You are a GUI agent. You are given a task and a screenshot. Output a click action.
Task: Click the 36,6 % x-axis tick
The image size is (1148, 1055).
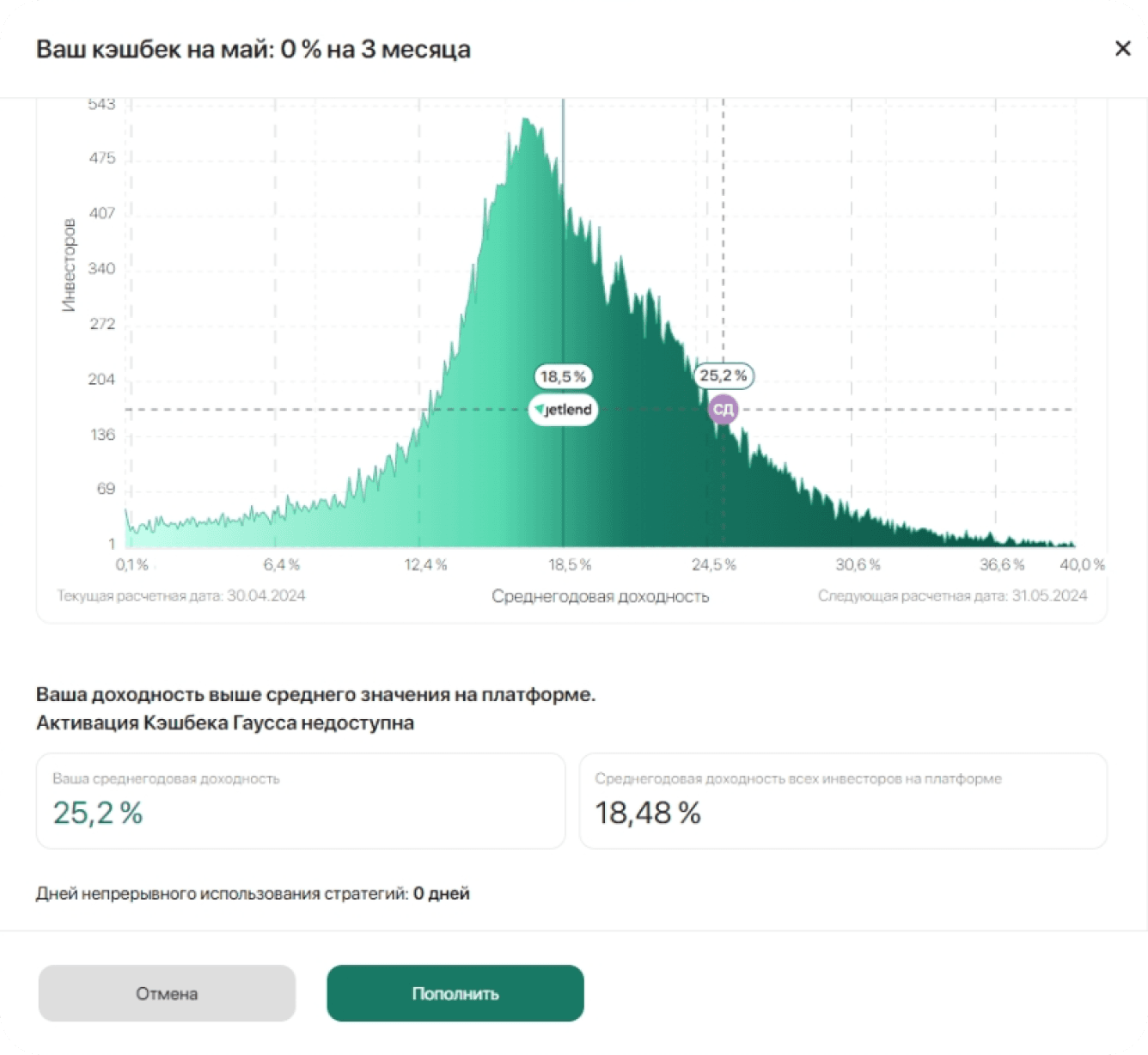(x=1002, y=564)
